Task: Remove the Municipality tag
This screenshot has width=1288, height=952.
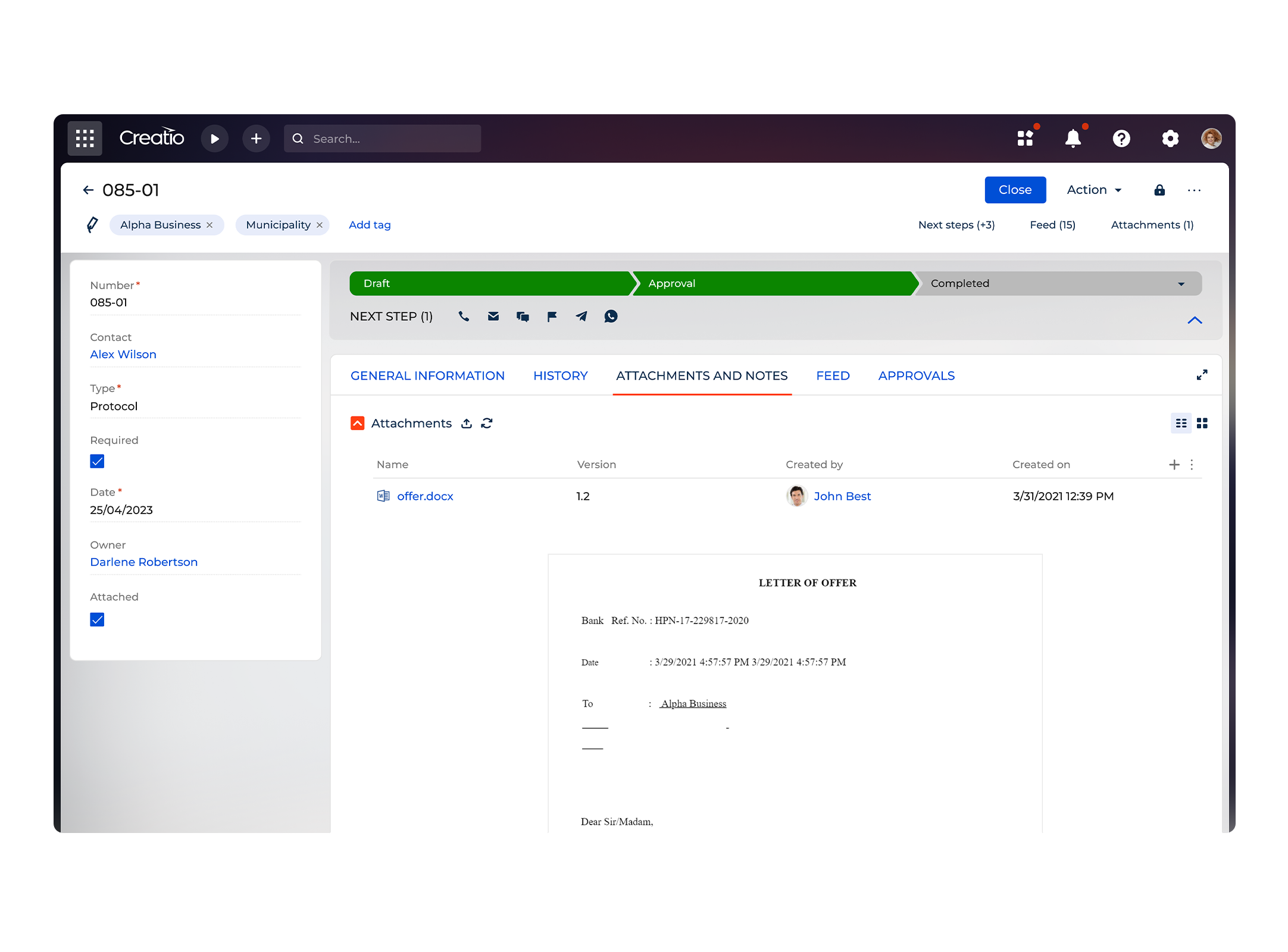Action: (x=320, y=224)
